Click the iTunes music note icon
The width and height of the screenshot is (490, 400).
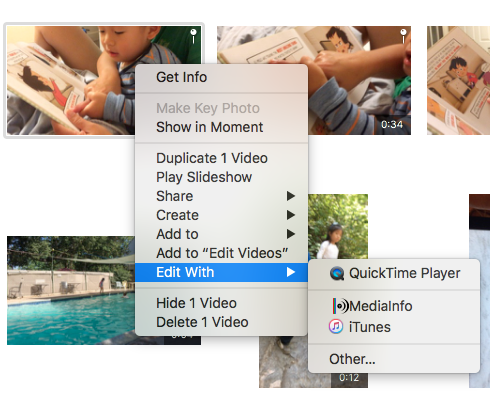[336, 326]
